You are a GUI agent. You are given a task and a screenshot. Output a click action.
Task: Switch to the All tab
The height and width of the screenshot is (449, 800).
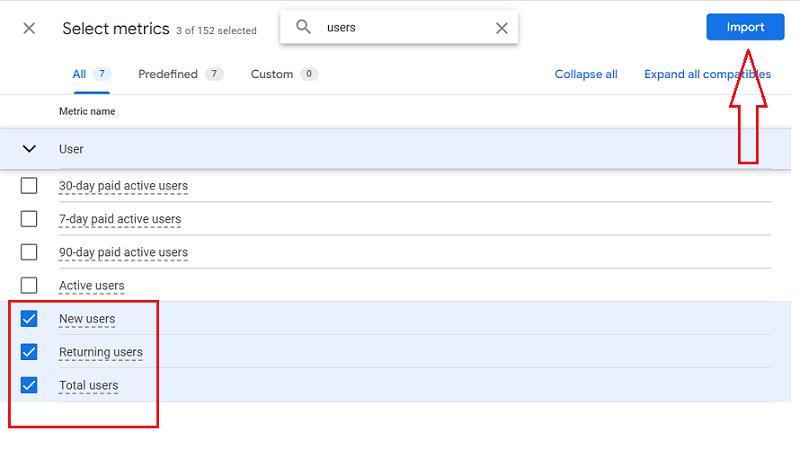[91, 74]
